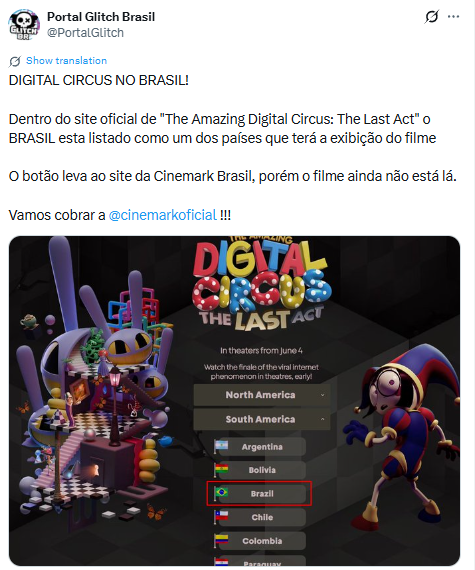Viewport: 475px width, 570px height.
Task: Click the North America chevron arrow
Action: click(322, 395)
